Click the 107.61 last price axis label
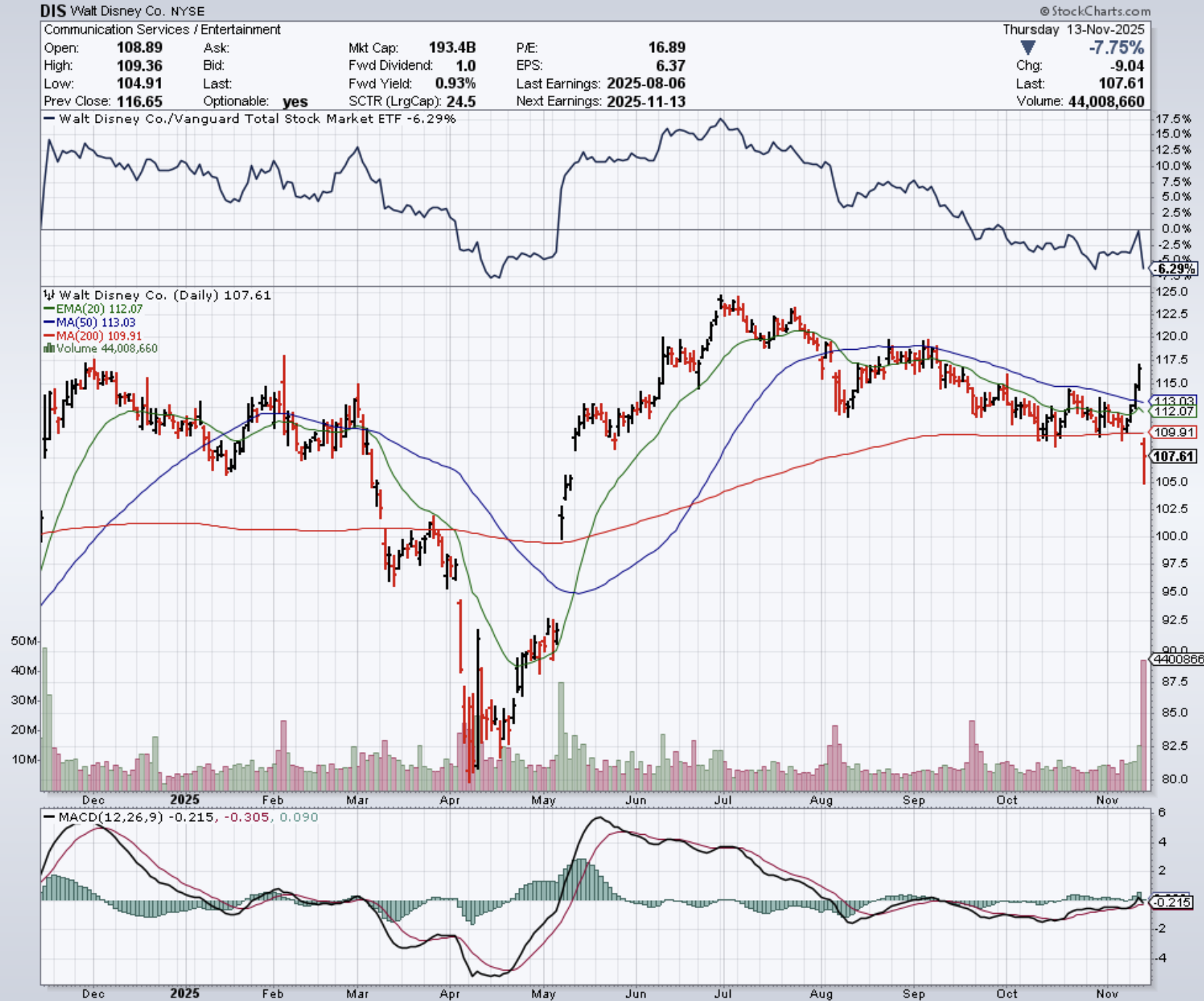Screen dimensions: 1204x1001 [x=1174, y=457]
